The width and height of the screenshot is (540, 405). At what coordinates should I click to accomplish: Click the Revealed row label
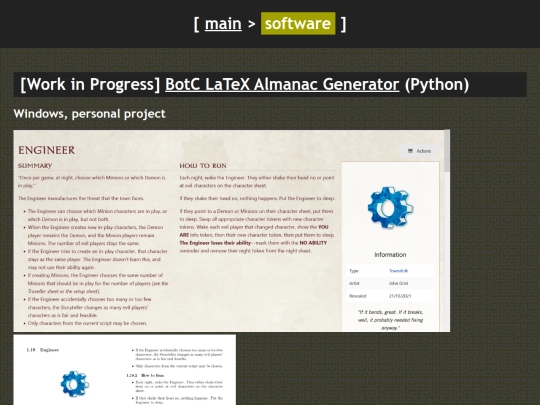[x=357, y=296]
